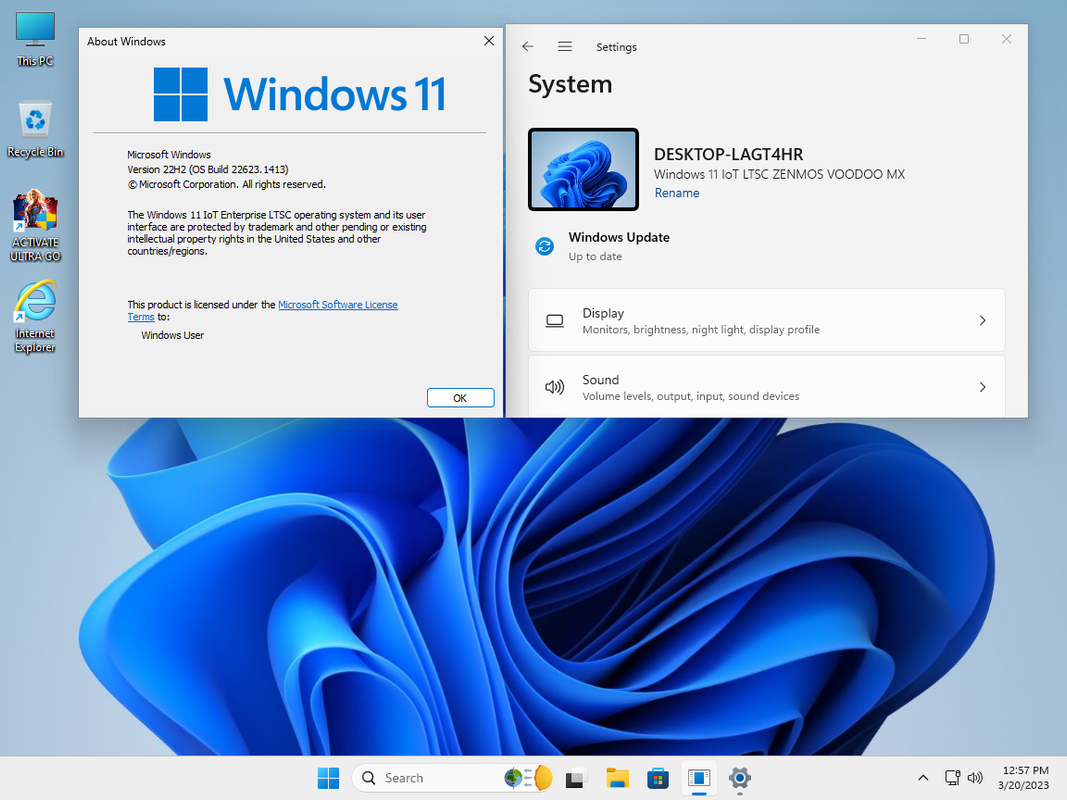The width and height of the screenshot is (1067, 800).
Task: Click the network status tray icon
Action: pyautogui.click(x=952, y=778)
